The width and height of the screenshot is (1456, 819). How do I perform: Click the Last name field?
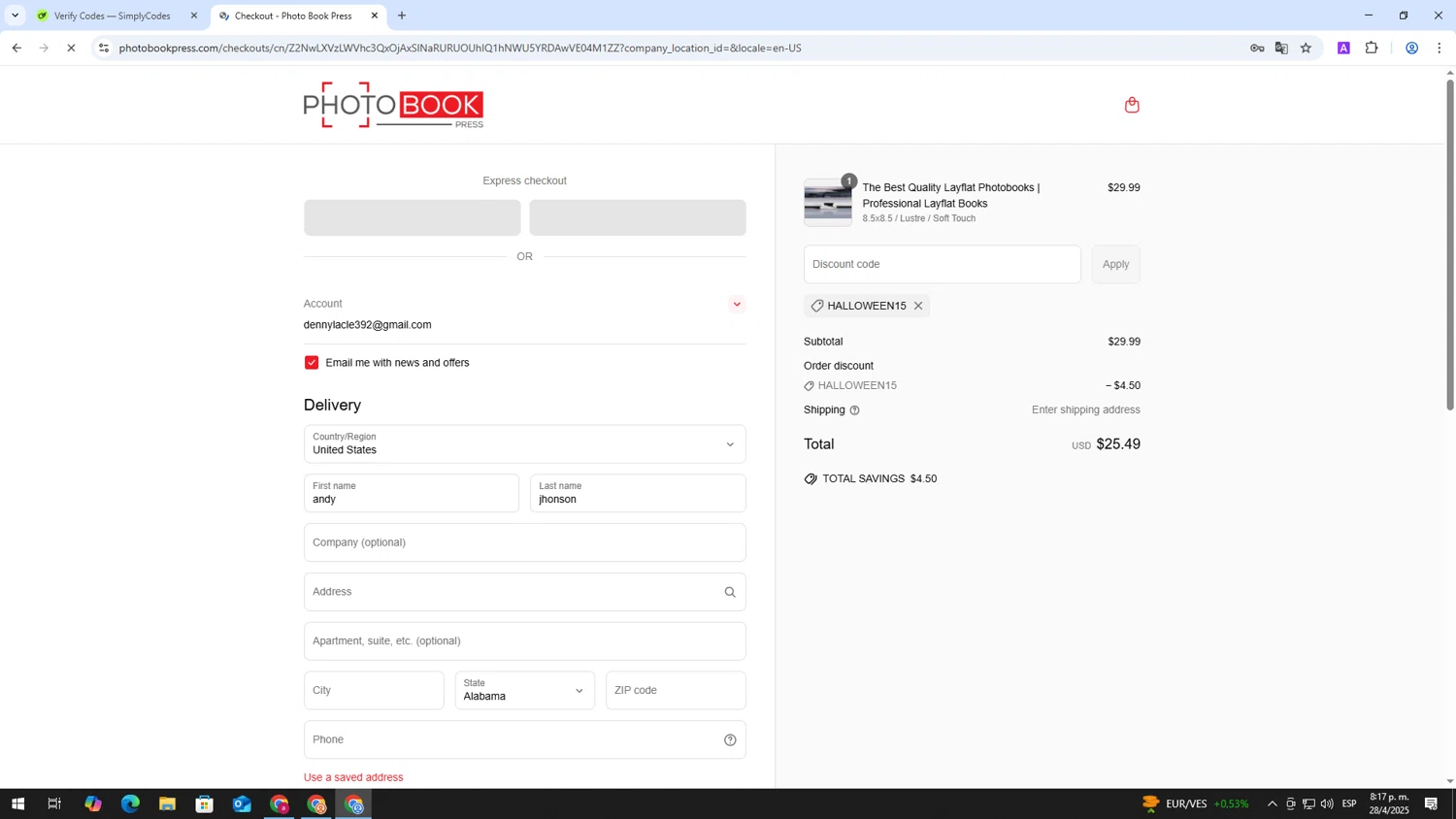[638, 494]
